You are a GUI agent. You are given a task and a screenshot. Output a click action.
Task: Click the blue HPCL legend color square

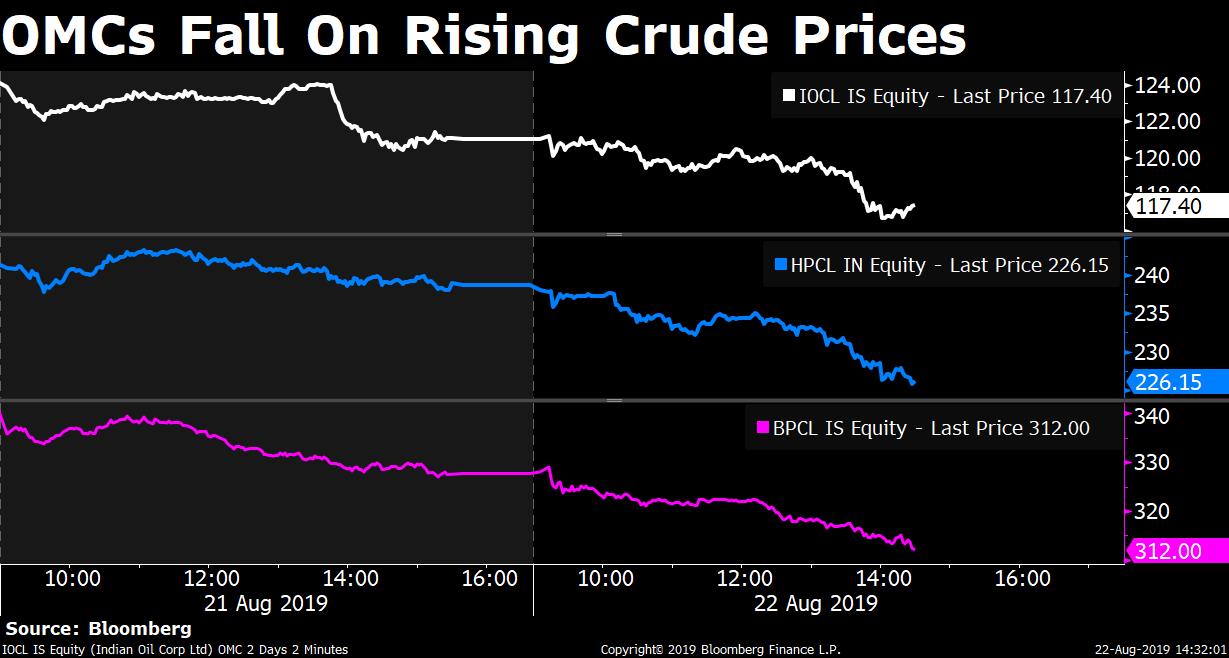(x=781, y=265)
